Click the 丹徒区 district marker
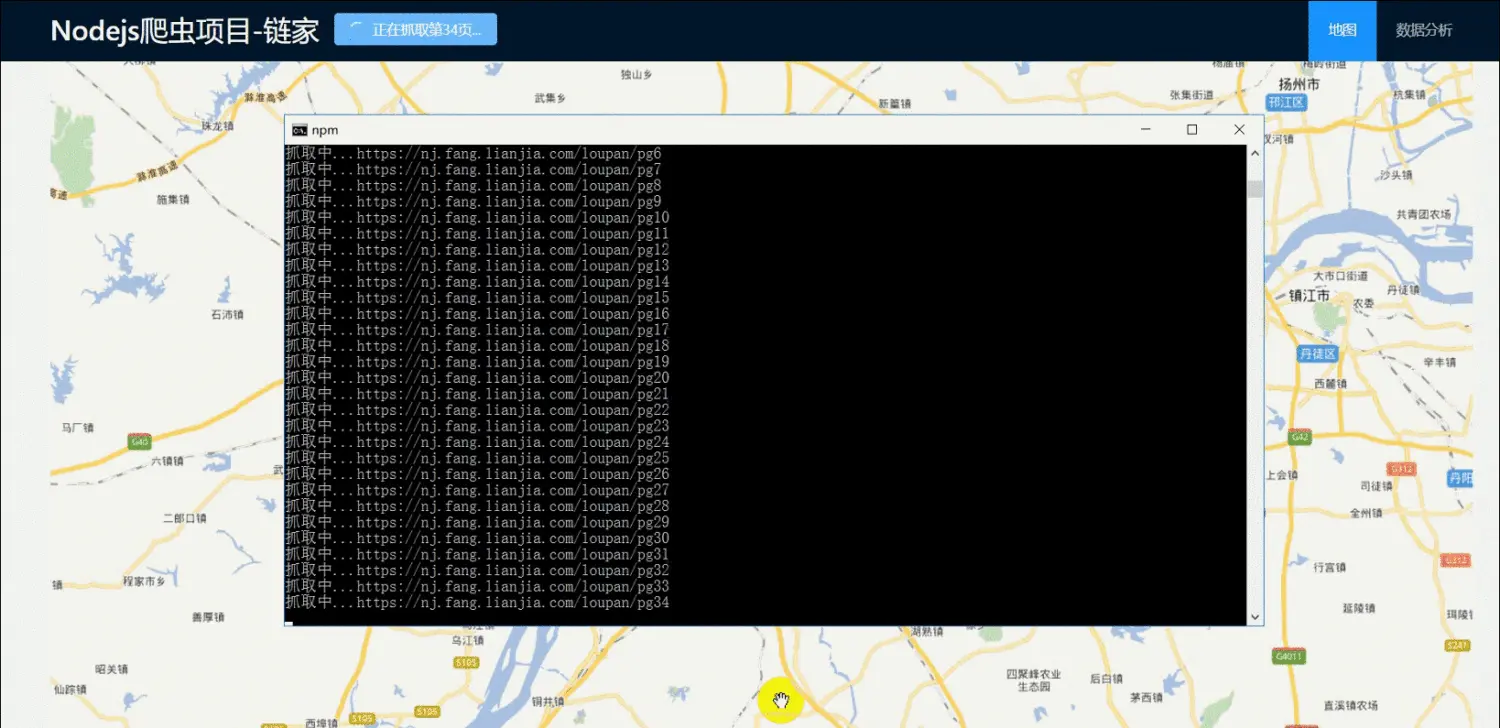Image resolution: width=1500 pixels, height=728 pixels. [1317, 354]
